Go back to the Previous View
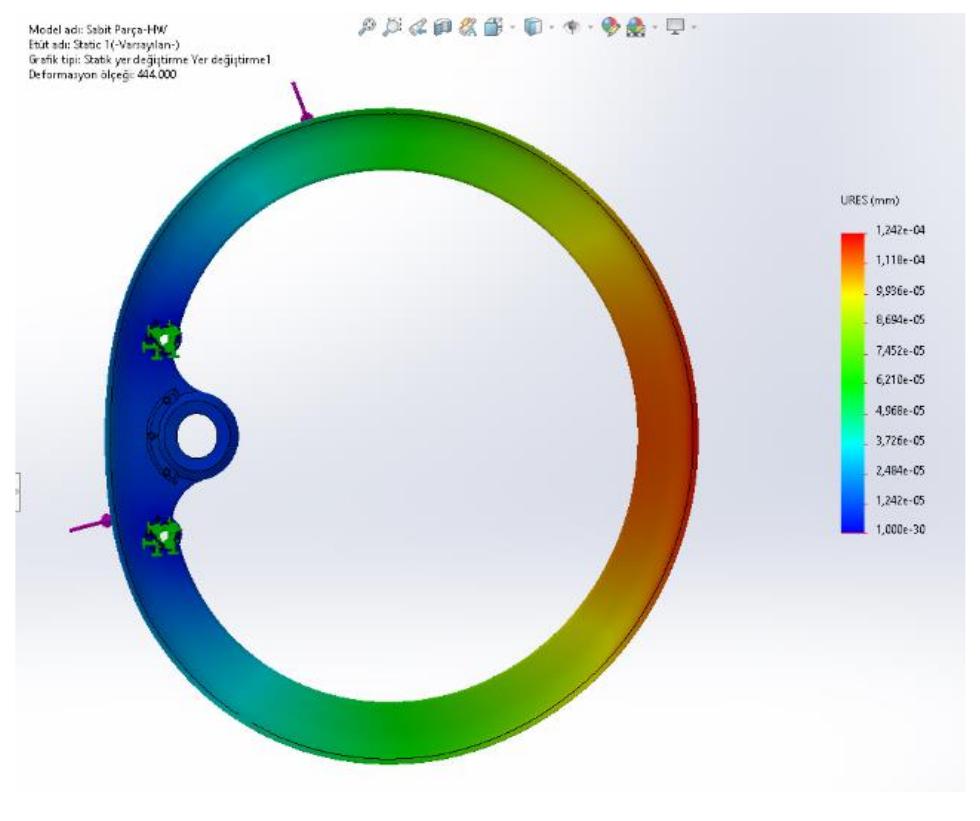 point(418,27)
